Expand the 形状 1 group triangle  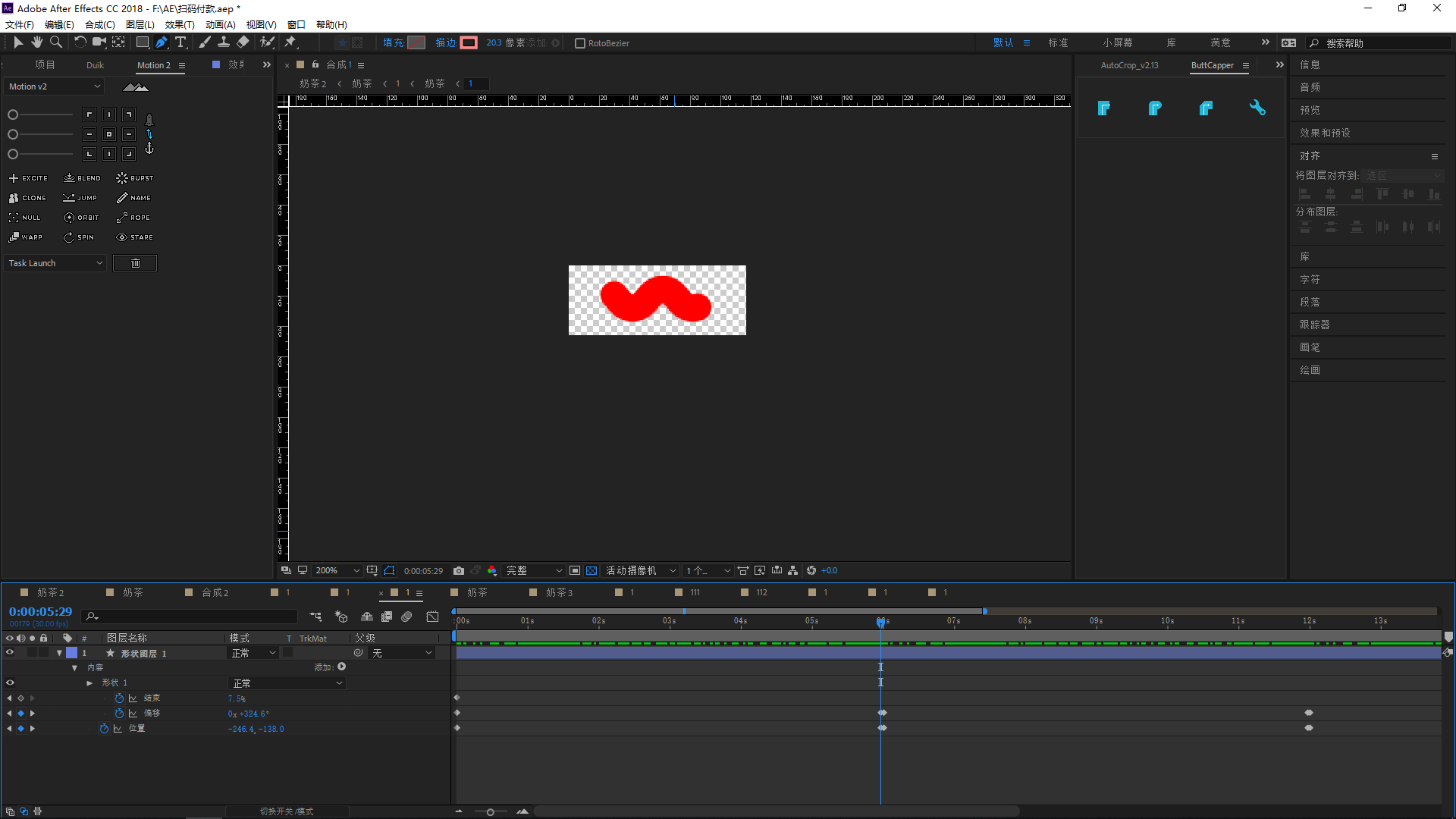(89, 683)
